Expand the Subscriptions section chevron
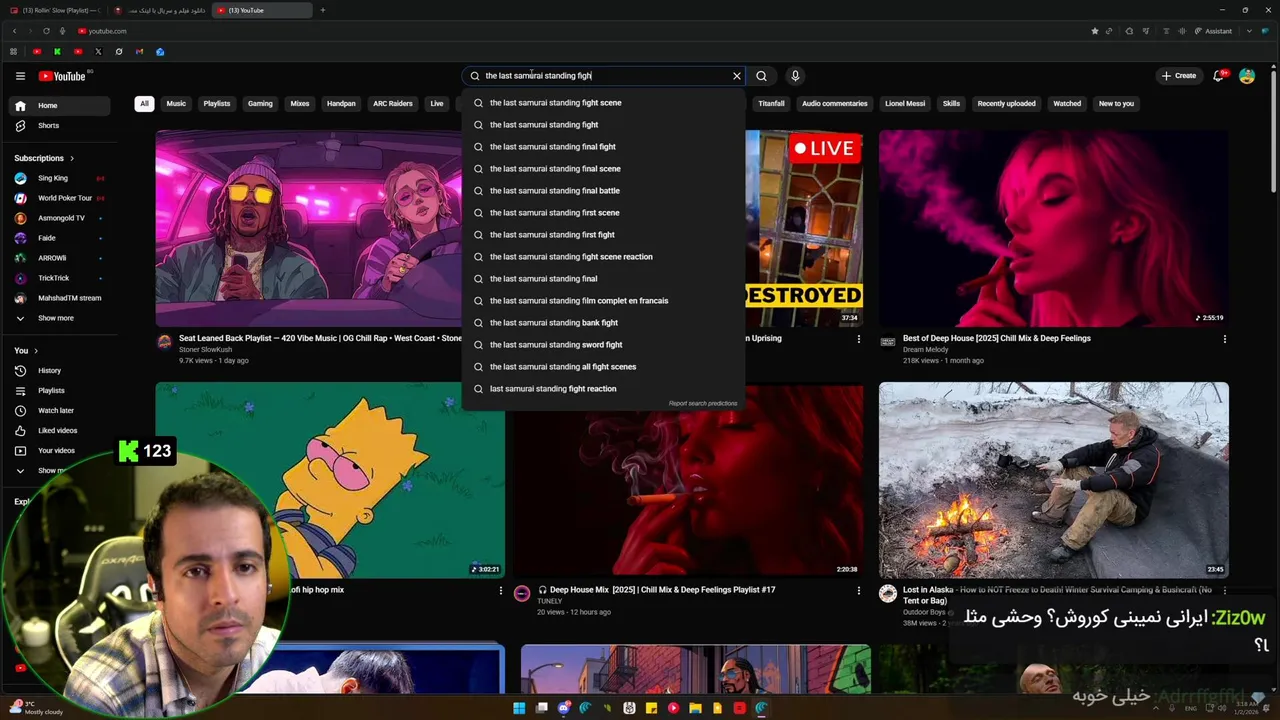1280x720 pixels. click(x=72, y=158)
